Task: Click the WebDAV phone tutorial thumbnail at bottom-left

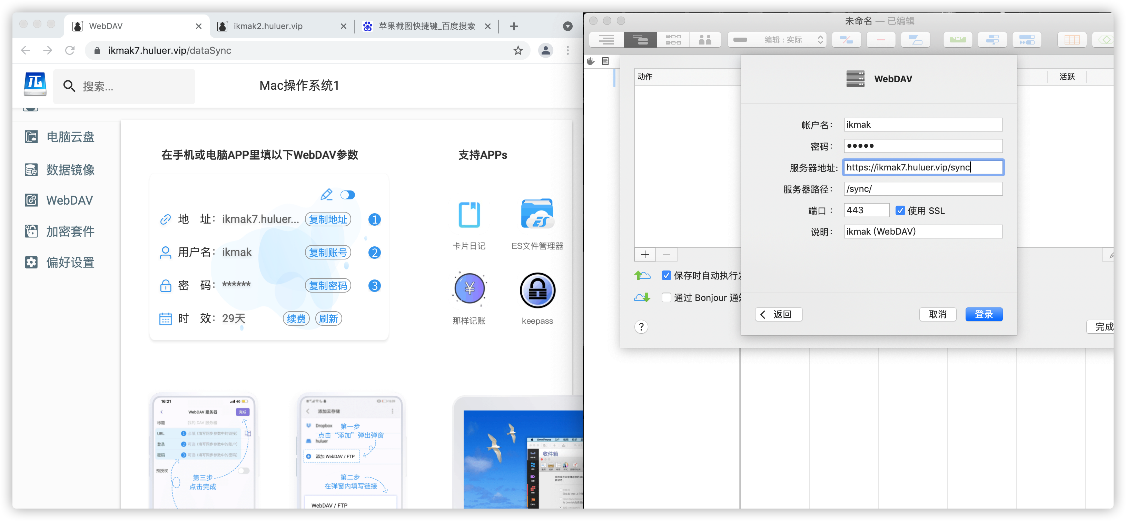Action: [204, 453]
